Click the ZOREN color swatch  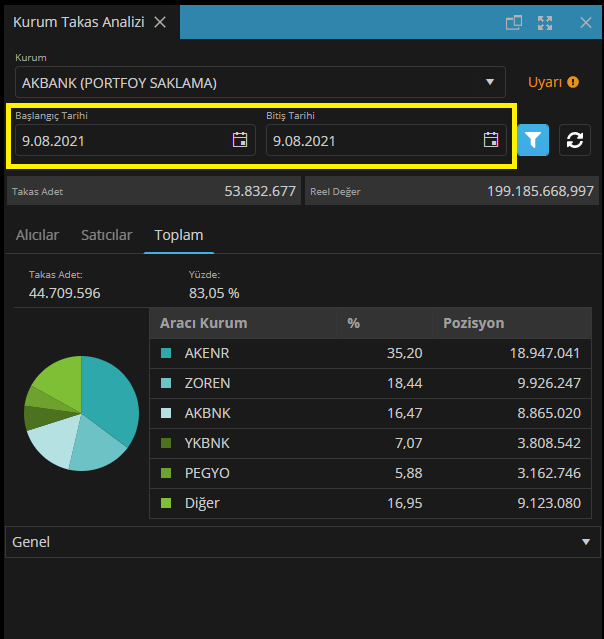pyautogui.click(x=166, y=383)
